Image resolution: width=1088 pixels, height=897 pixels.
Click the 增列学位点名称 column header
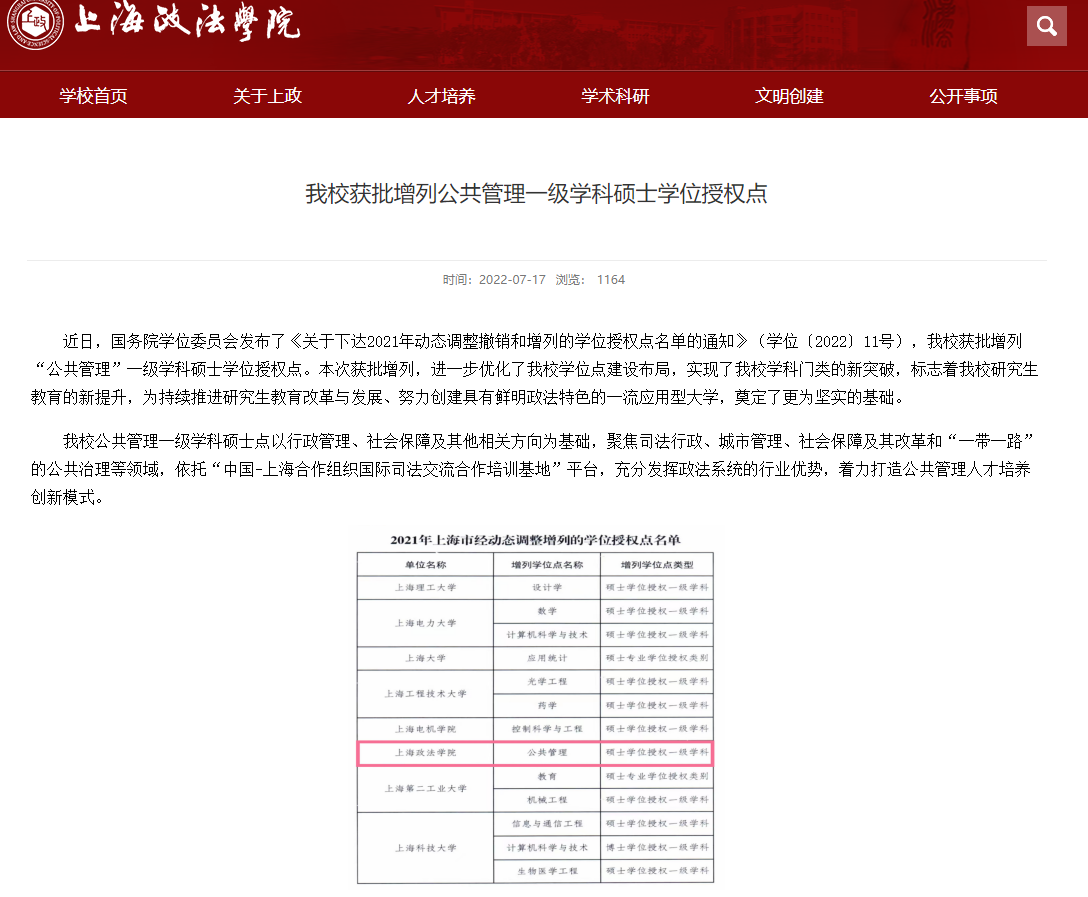[547, 565]
